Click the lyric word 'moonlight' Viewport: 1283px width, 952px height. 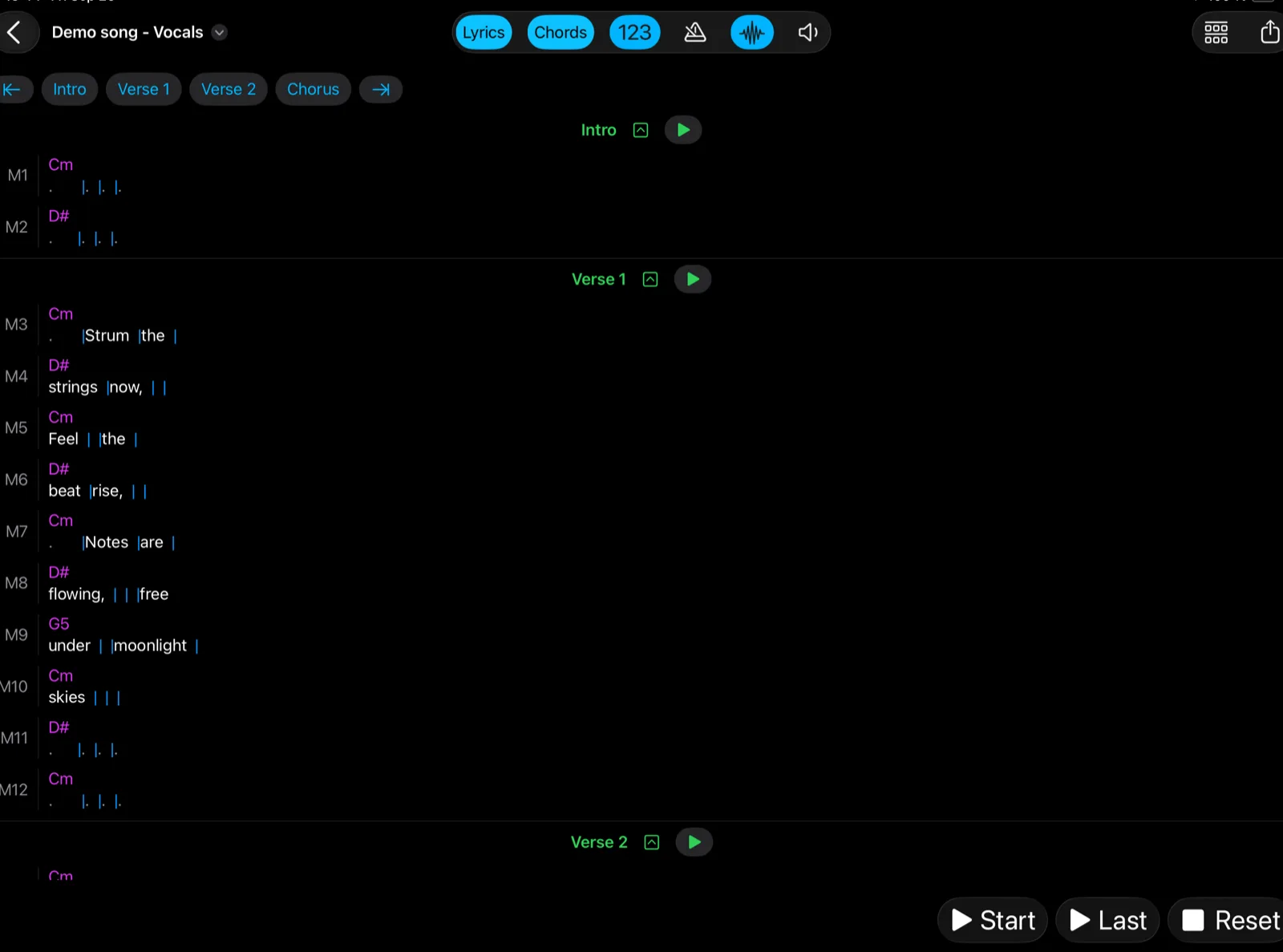coord(150,646)
